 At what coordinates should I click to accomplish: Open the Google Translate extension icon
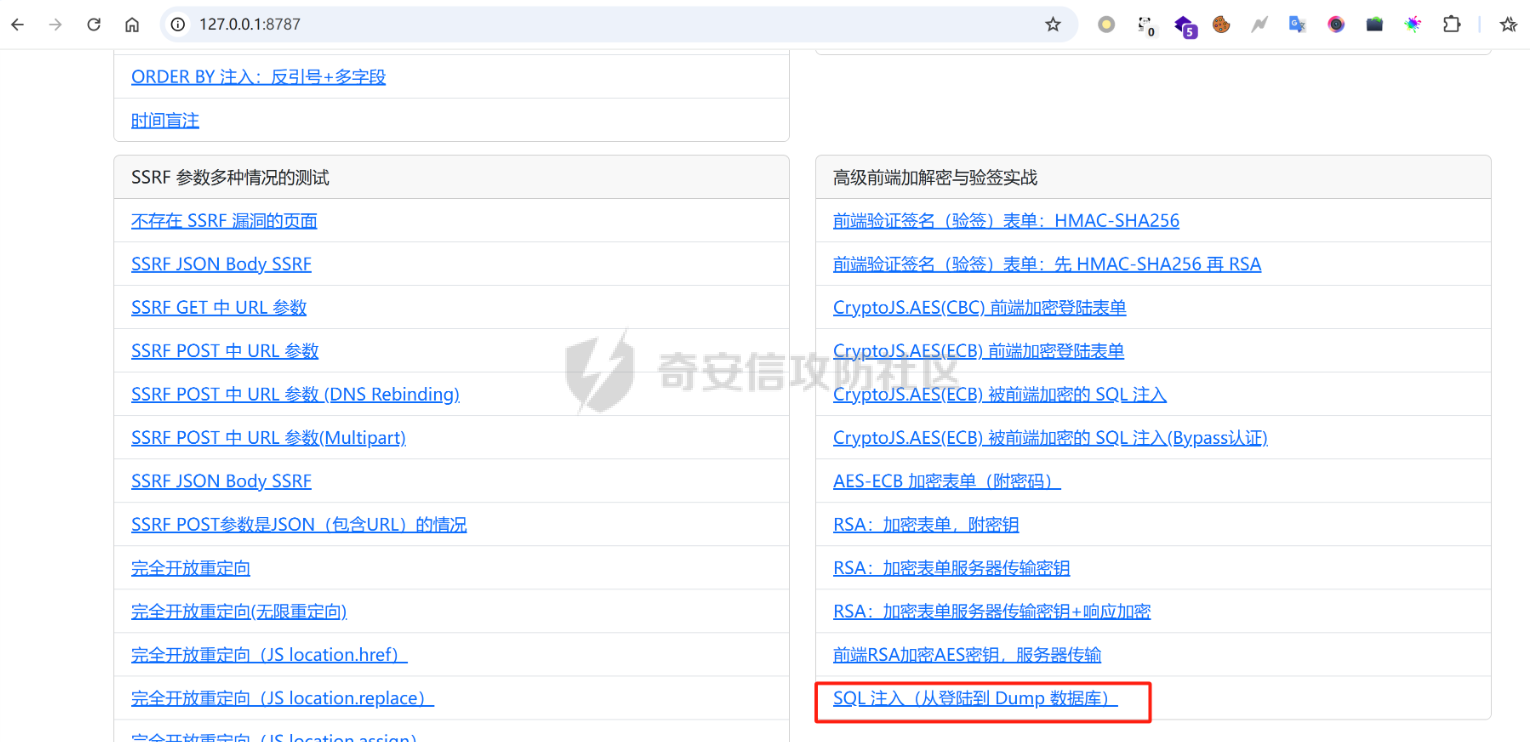pos(1297,25)
